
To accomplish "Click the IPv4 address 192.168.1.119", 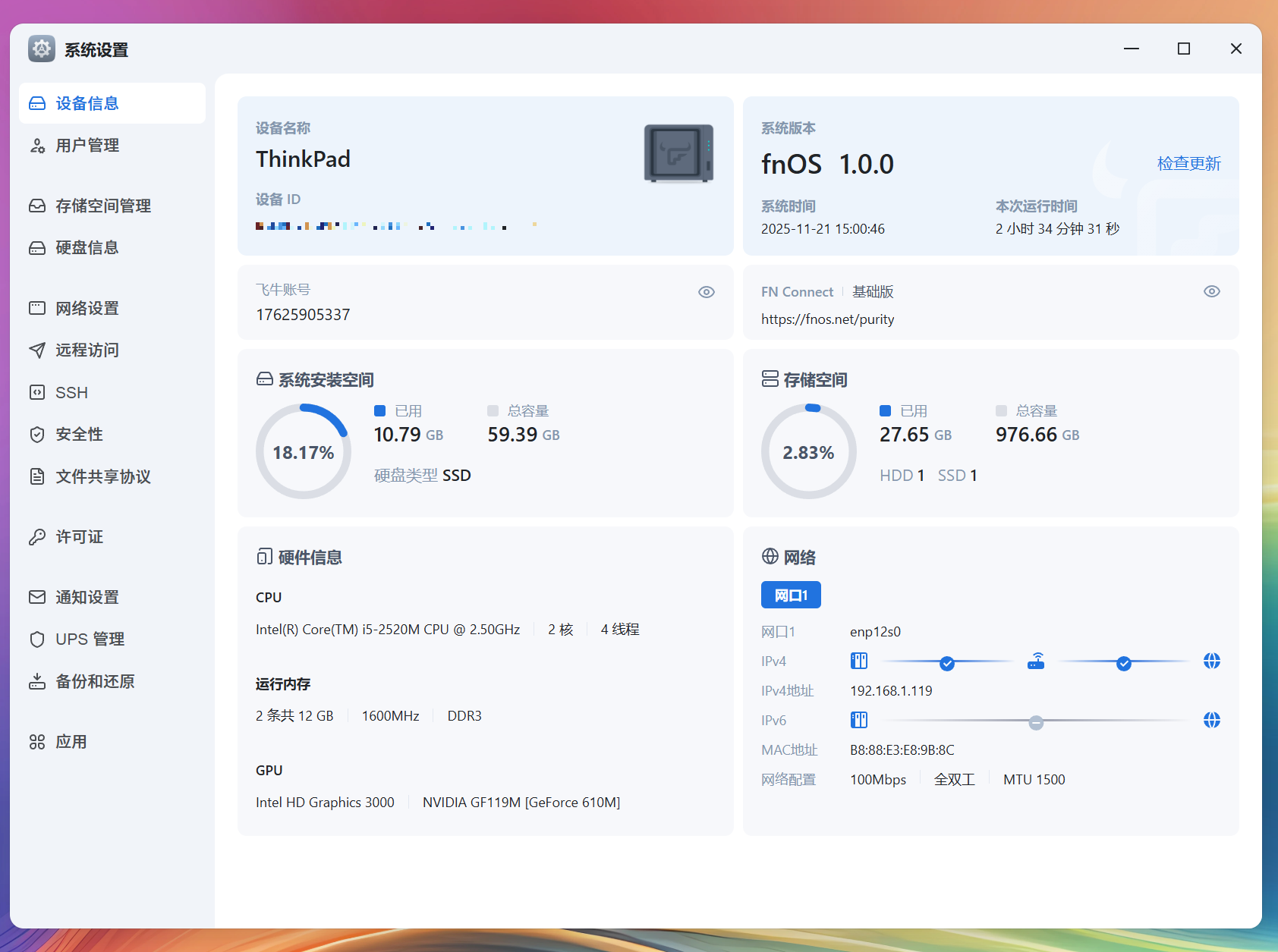I will point(891,691).
